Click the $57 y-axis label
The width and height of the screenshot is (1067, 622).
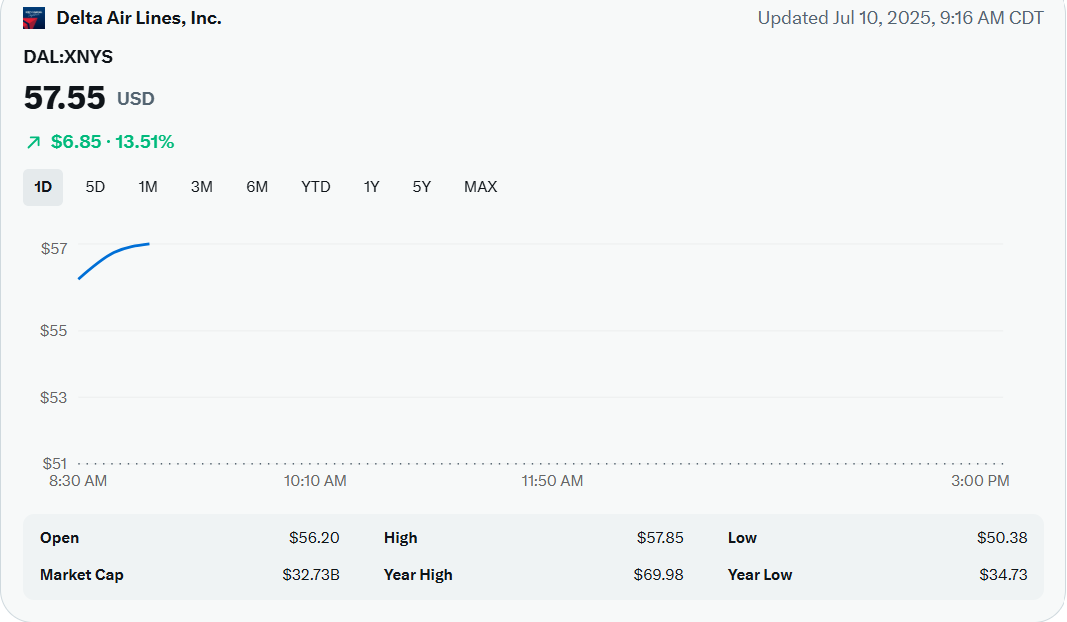[54, 248]
